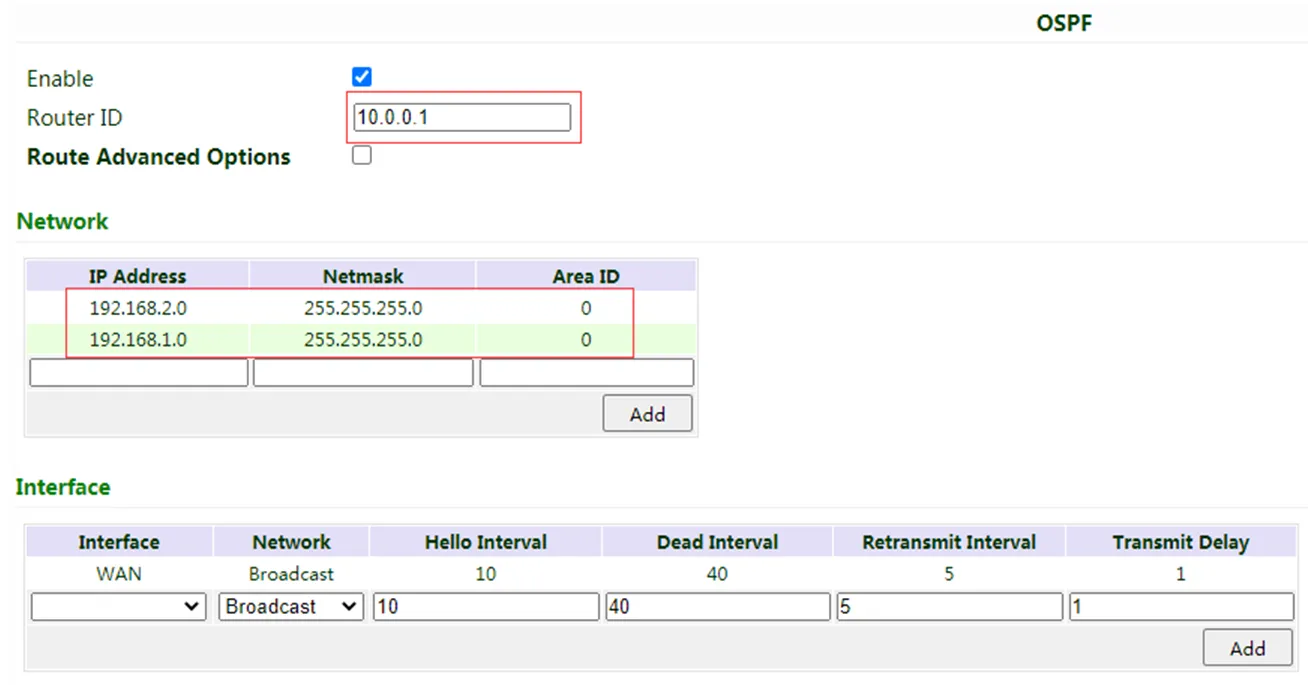The image size is (1308, 685).
Task: Click the Transmit Delay column header
Action: pyautogui.click(x=1181, y=542)
